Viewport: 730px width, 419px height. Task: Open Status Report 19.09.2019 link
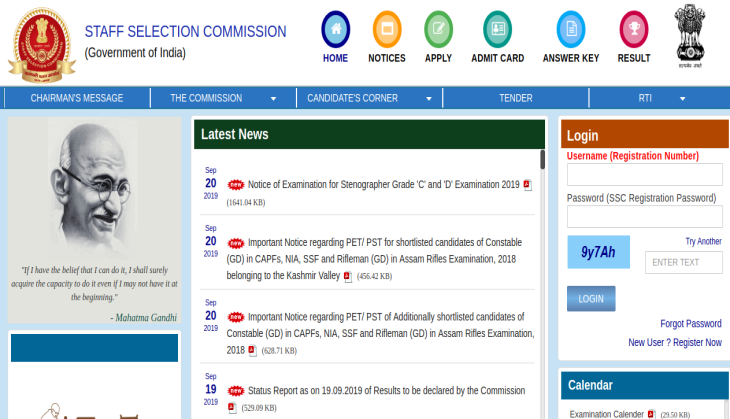pyautogui.click(x=386, y=391)
